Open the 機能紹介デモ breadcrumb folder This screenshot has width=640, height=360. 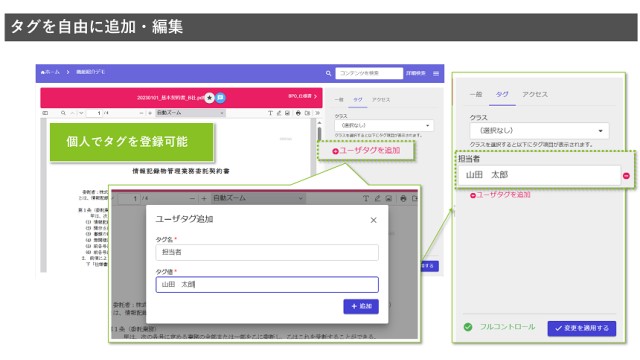[x=90, y=72]
